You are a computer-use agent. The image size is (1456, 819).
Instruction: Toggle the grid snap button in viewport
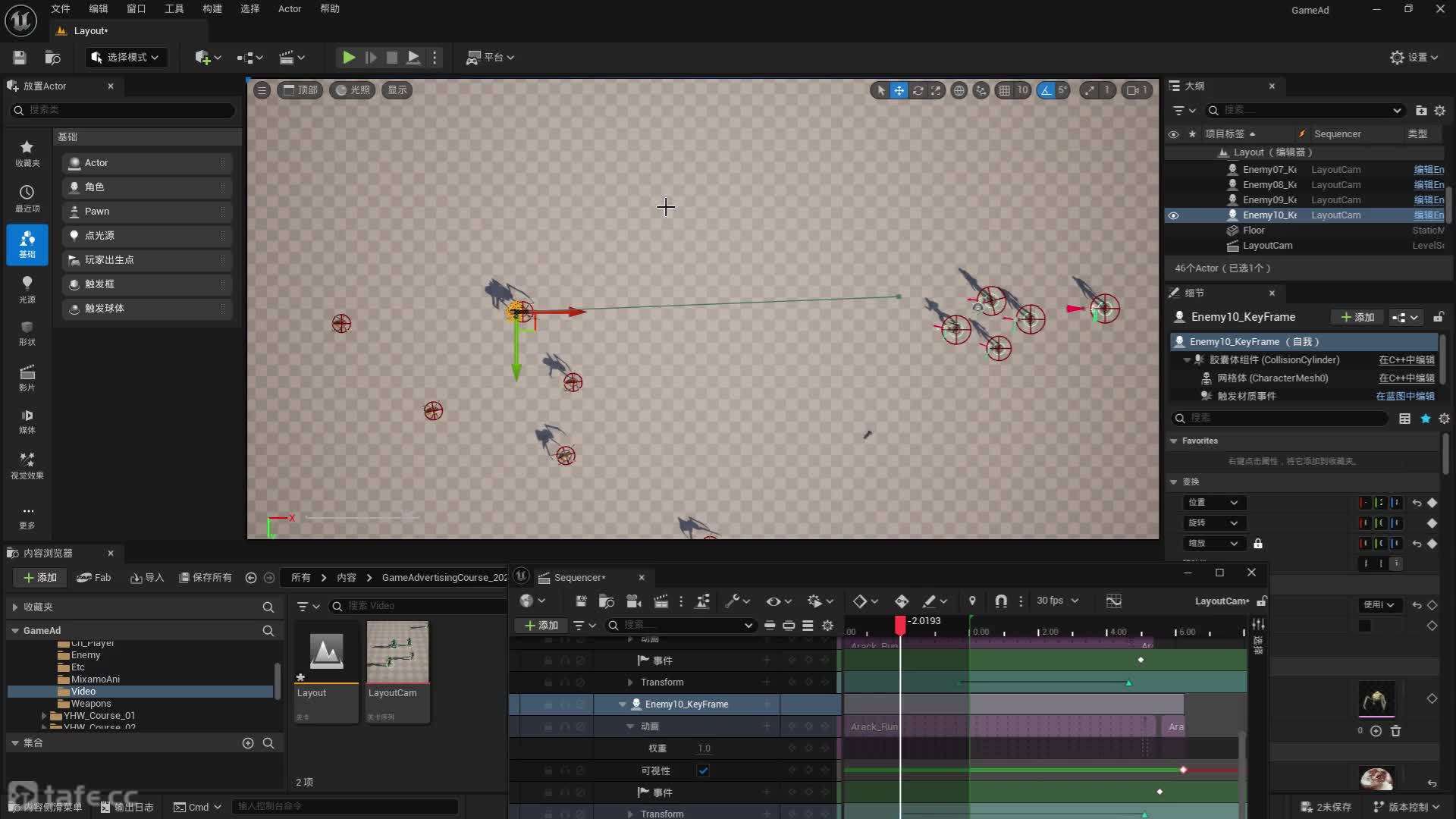pos(1005,90)
